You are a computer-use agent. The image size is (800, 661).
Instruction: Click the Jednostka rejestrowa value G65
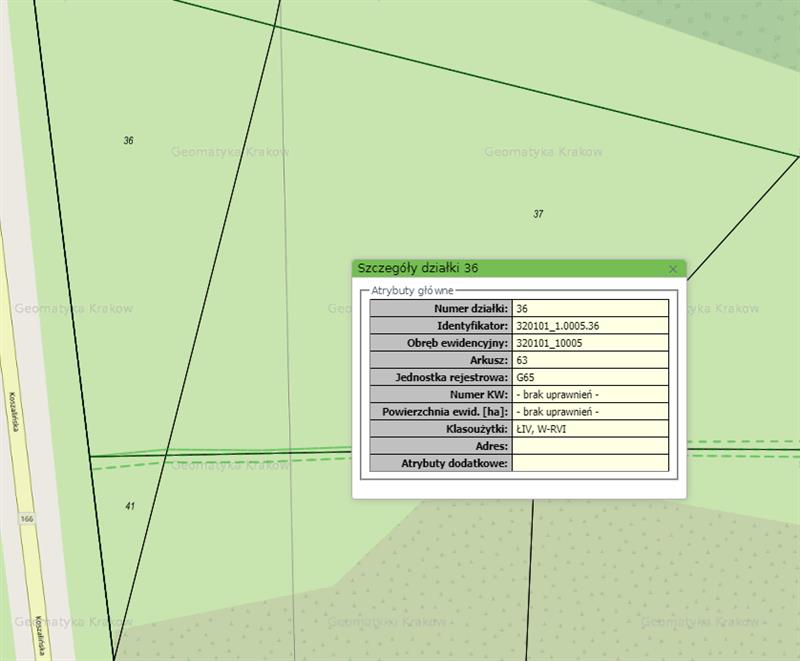(x=590, y=378)
